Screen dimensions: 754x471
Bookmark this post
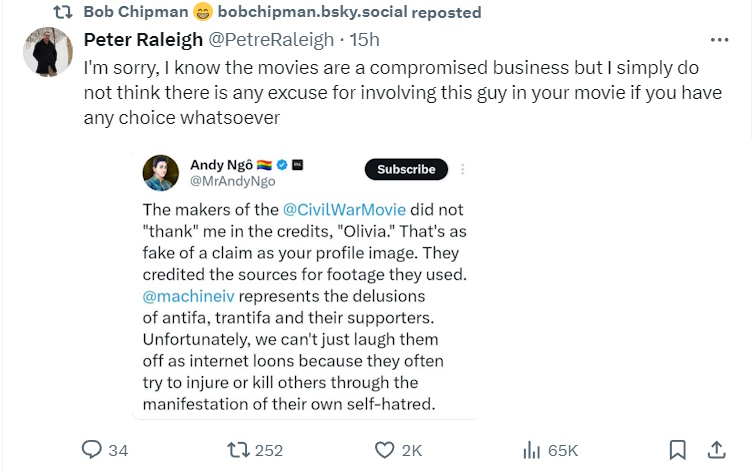point(677,450)
